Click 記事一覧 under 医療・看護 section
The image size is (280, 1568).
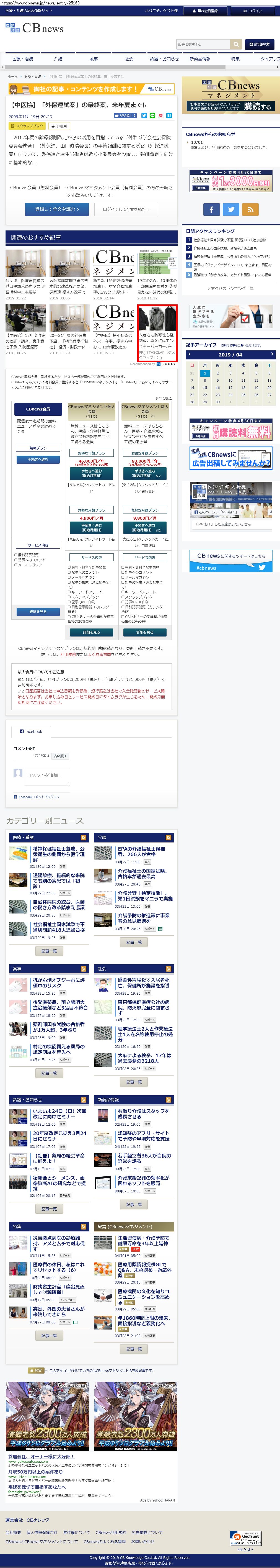pos(49,951)
